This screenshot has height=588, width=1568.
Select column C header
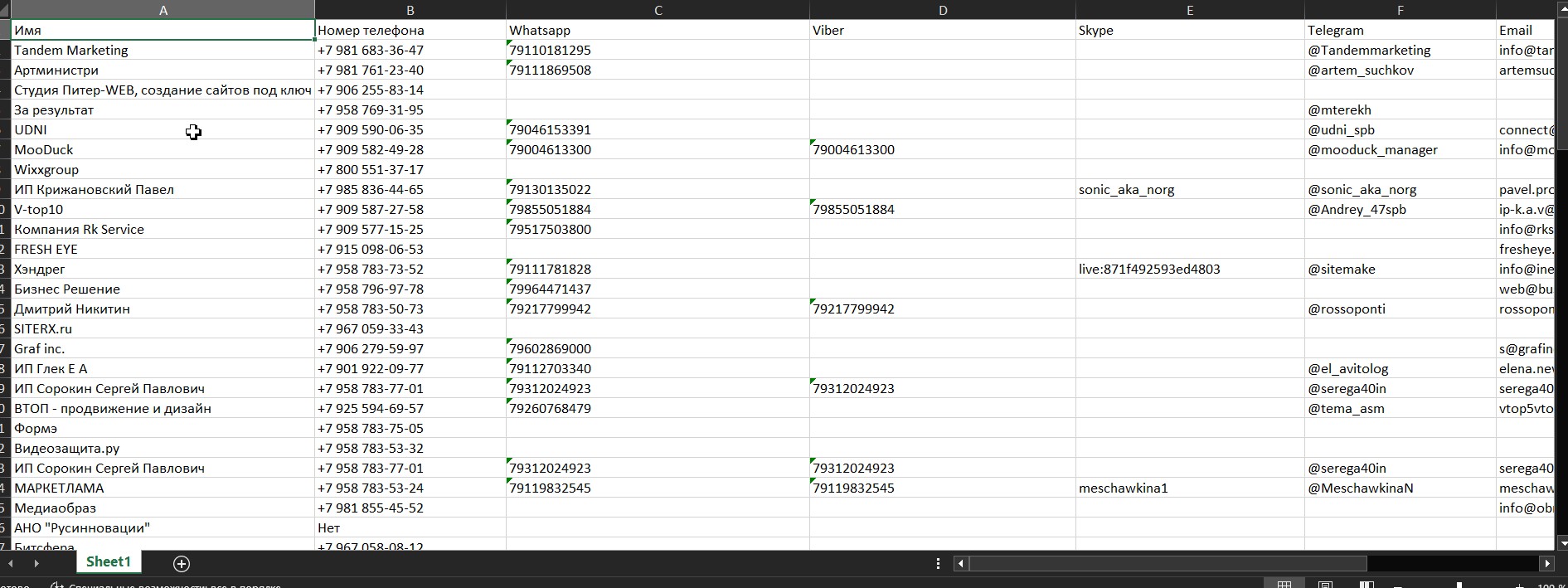tap(658, 10)
